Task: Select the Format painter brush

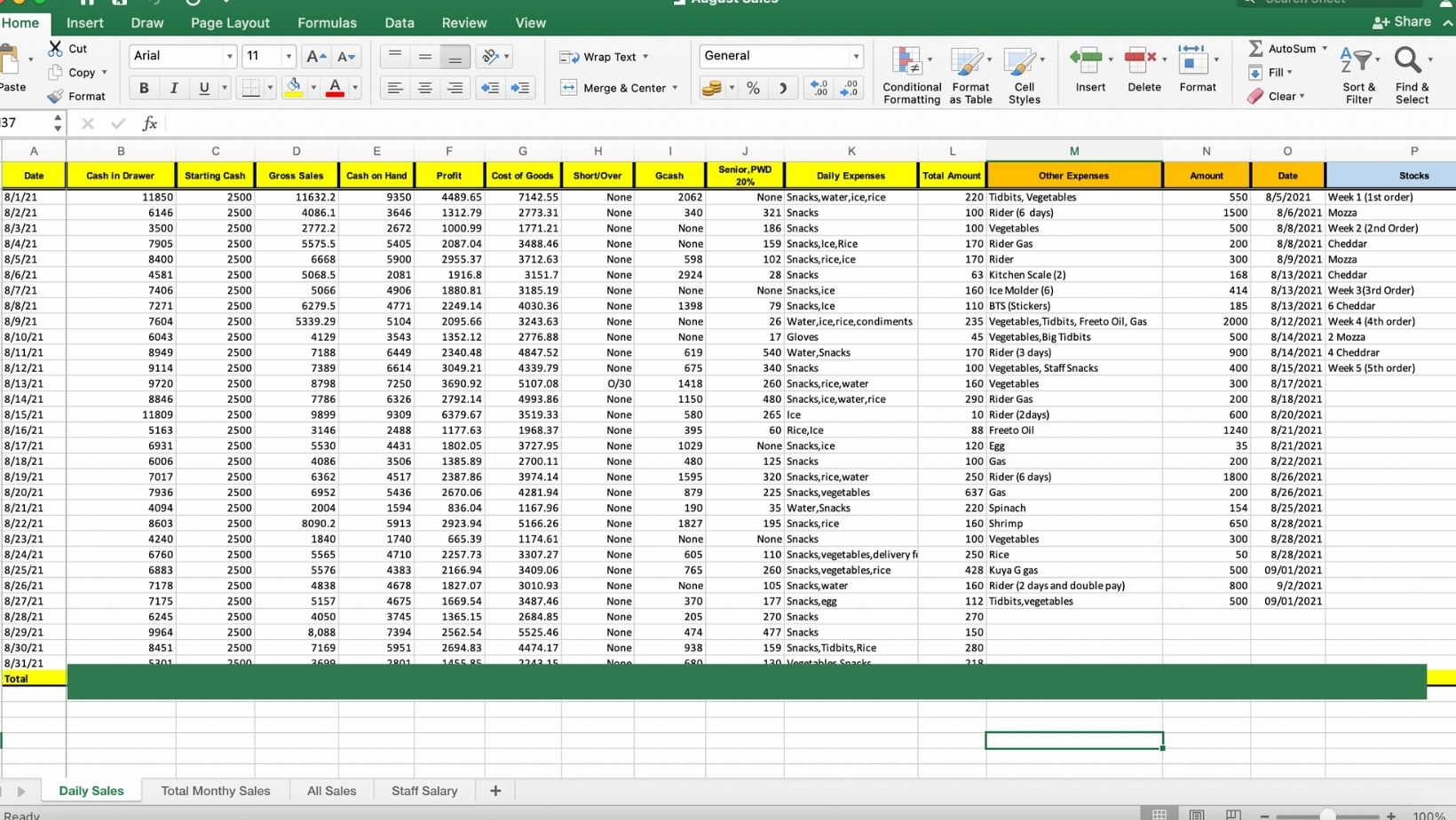Action: pyautogui.click(x=56, y=96)
